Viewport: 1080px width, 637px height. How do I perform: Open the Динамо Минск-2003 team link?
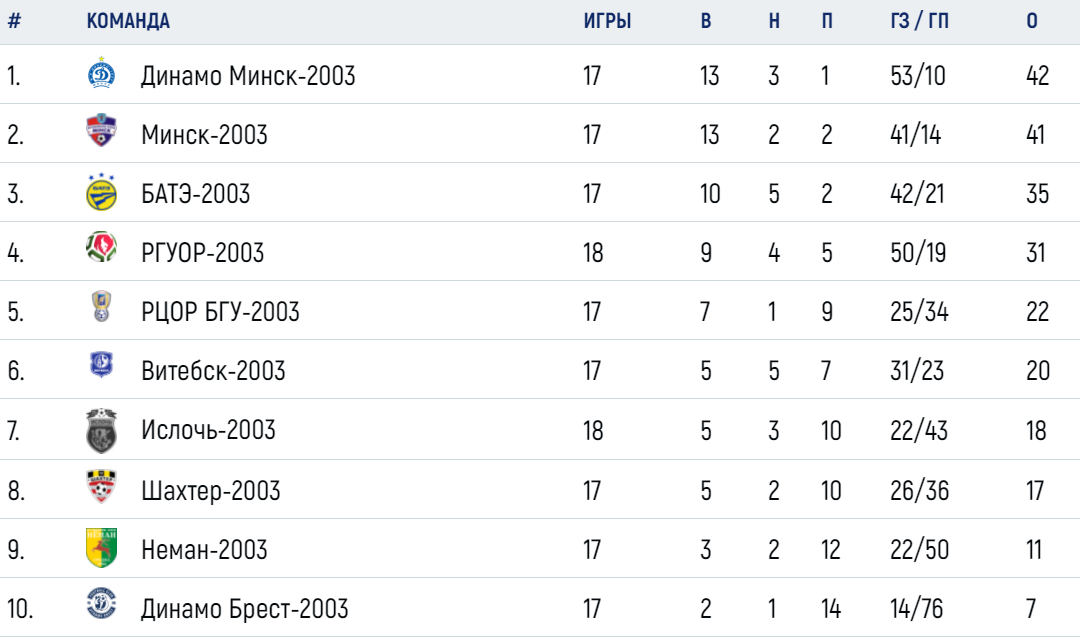coord(248,76)
